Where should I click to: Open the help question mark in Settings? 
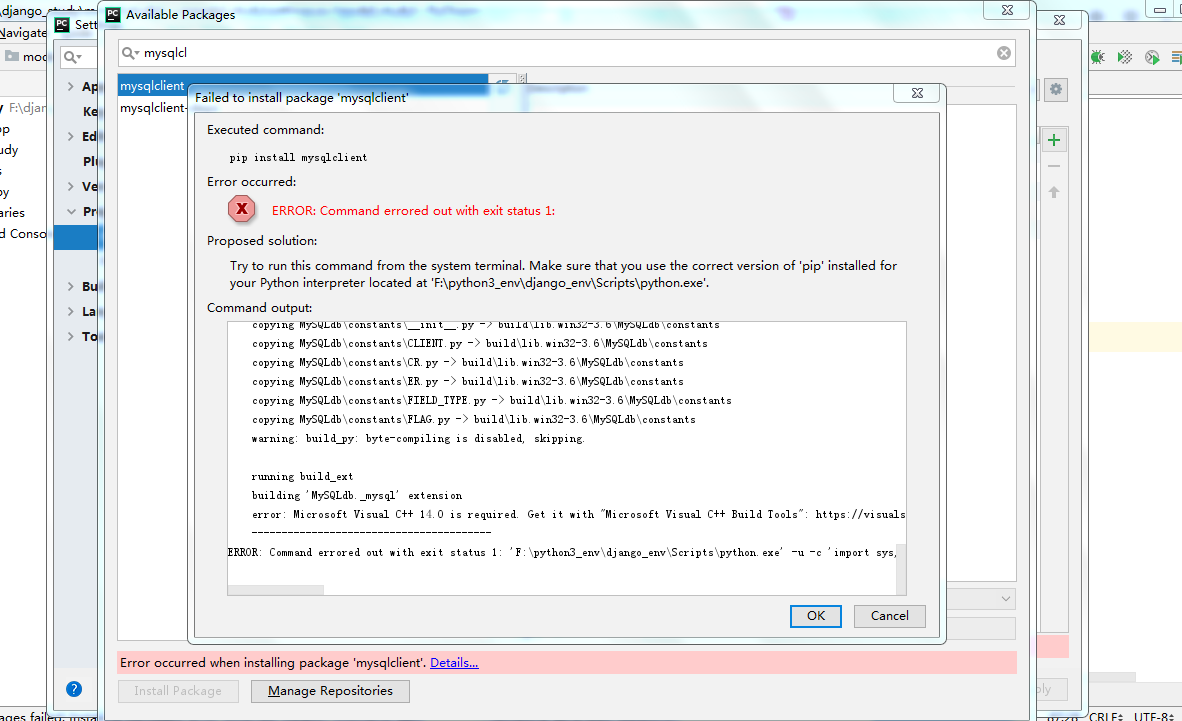pyautogui.click(x=74, y=689)
